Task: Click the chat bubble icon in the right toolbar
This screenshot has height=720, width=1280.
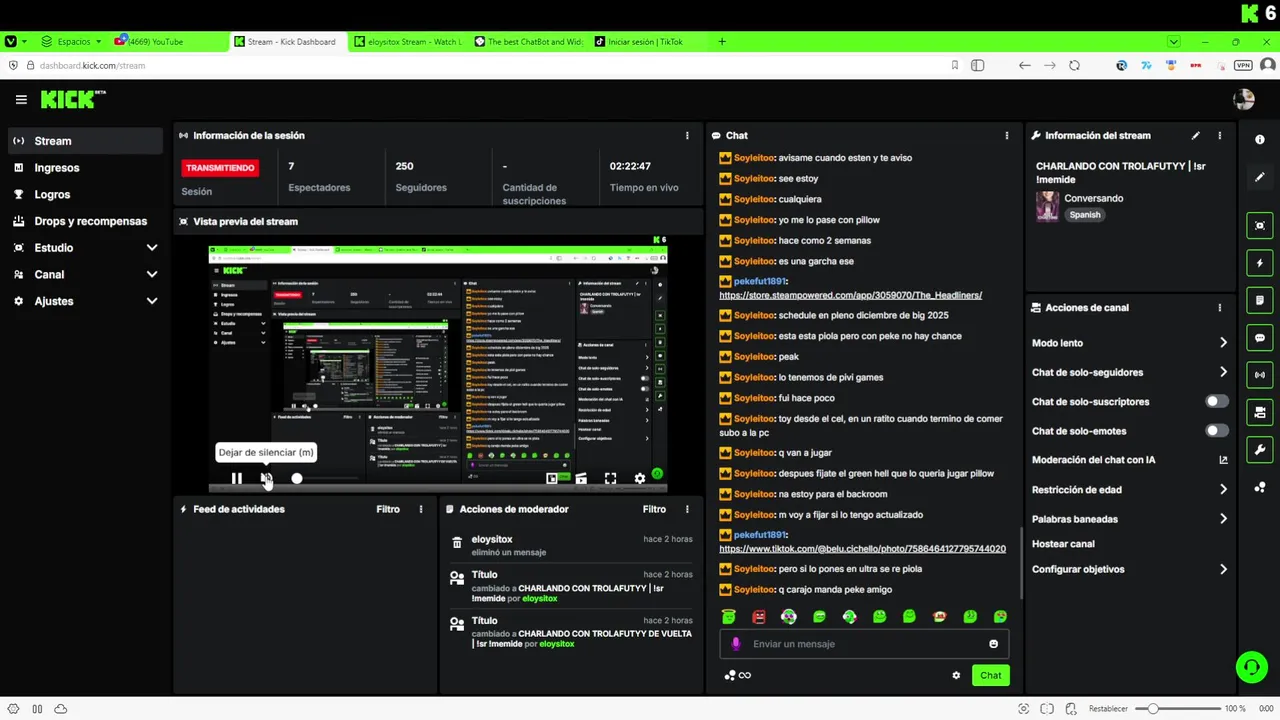Action: 1260,338
